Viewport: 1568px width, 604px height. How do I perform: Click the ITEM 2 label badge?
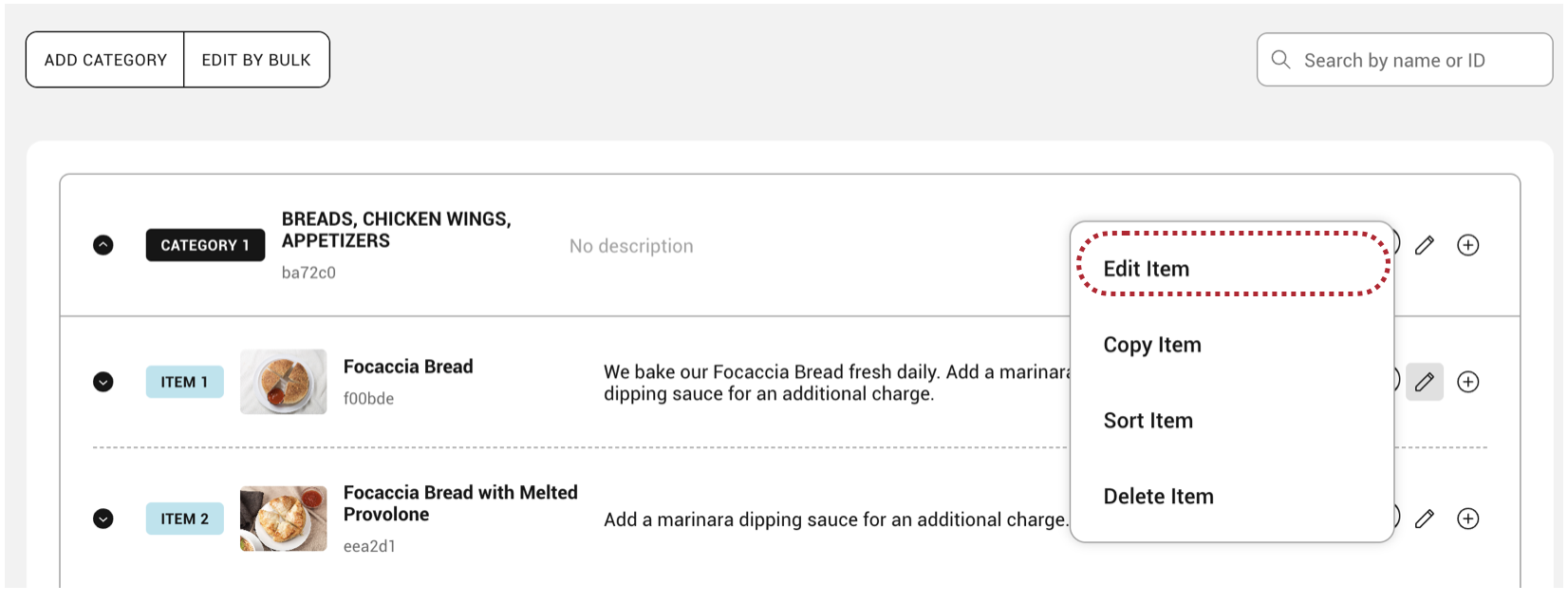point(184,519)
